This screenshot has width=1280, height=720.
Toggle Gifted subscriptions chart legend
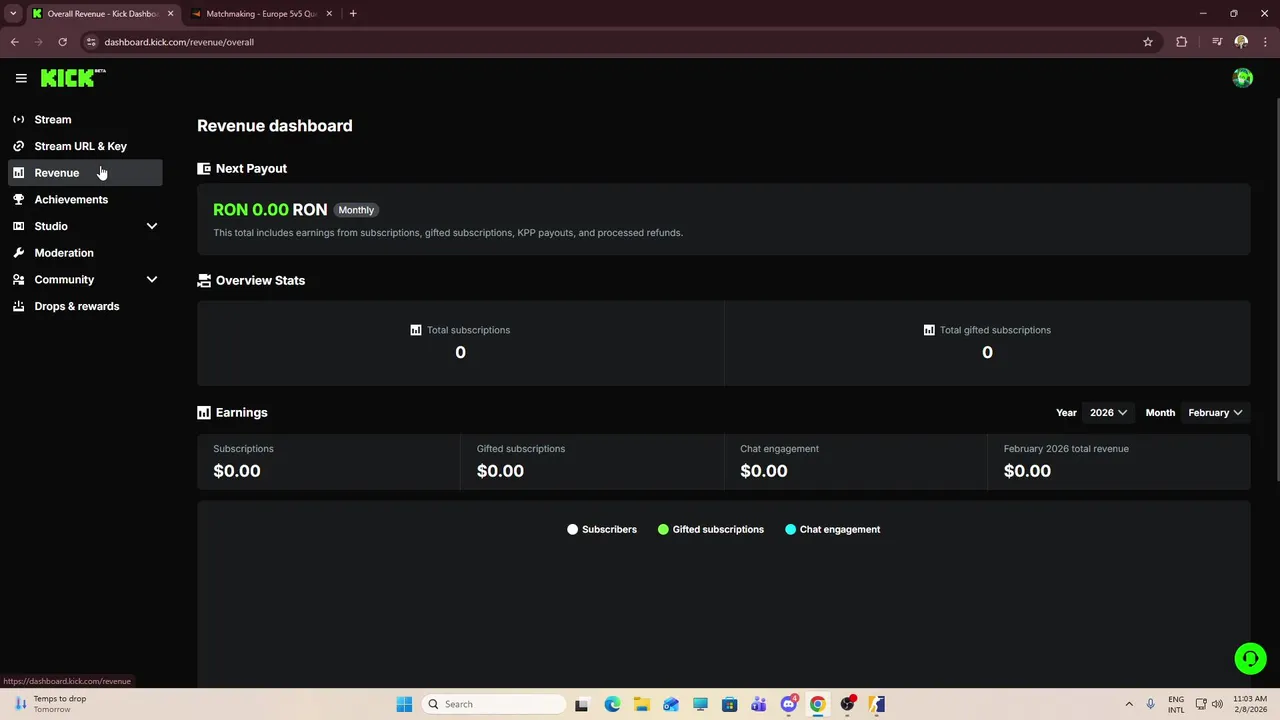(711, 529)
